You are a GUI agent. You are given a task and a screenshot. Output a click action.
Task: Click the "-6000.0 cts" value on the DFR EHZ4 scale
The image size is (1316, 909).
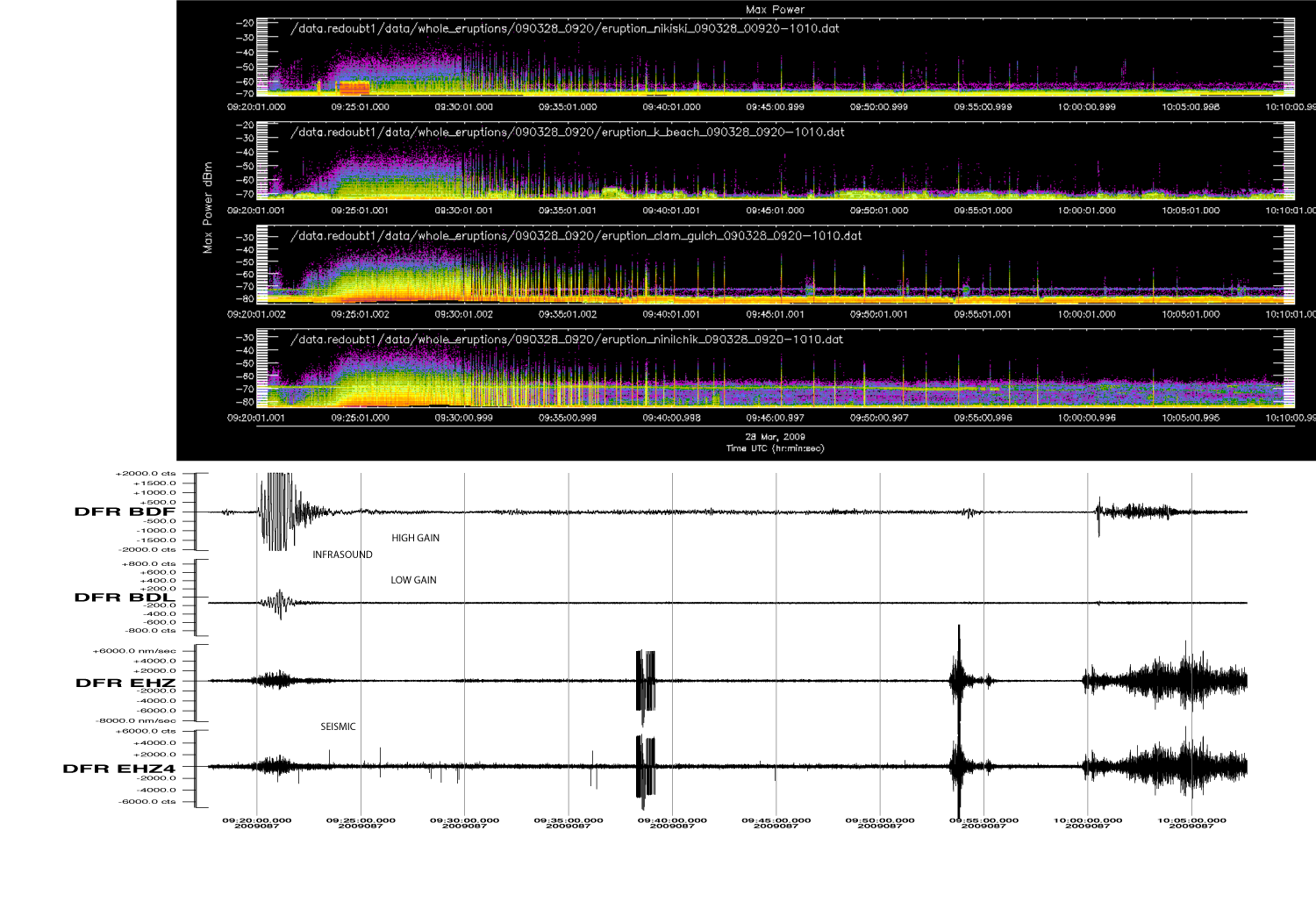(x=149, y=801)
